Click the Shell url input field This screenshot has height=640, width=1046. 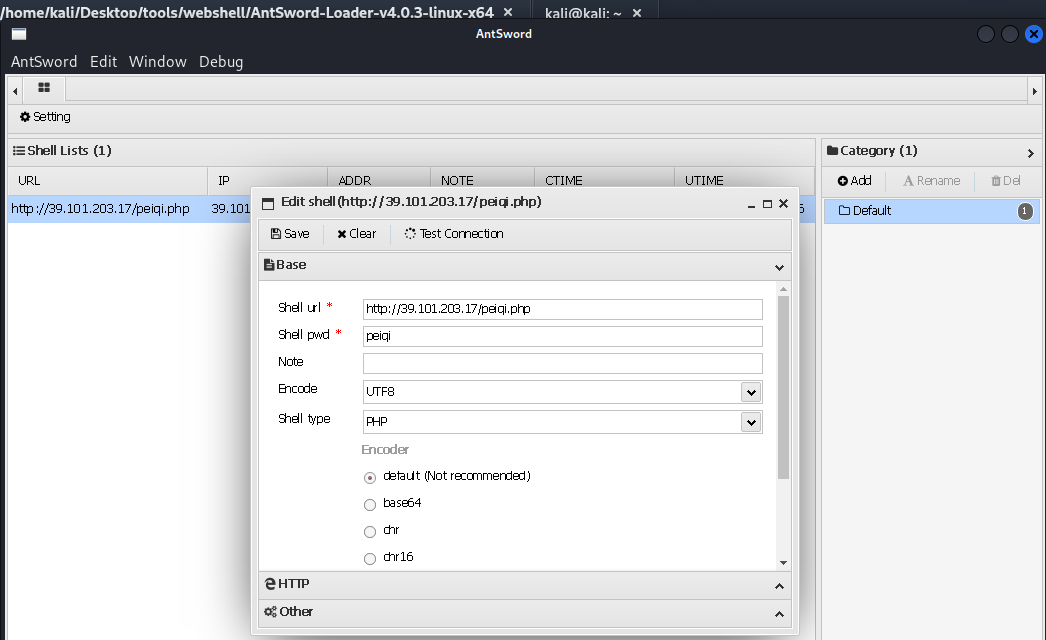point(562,309)
